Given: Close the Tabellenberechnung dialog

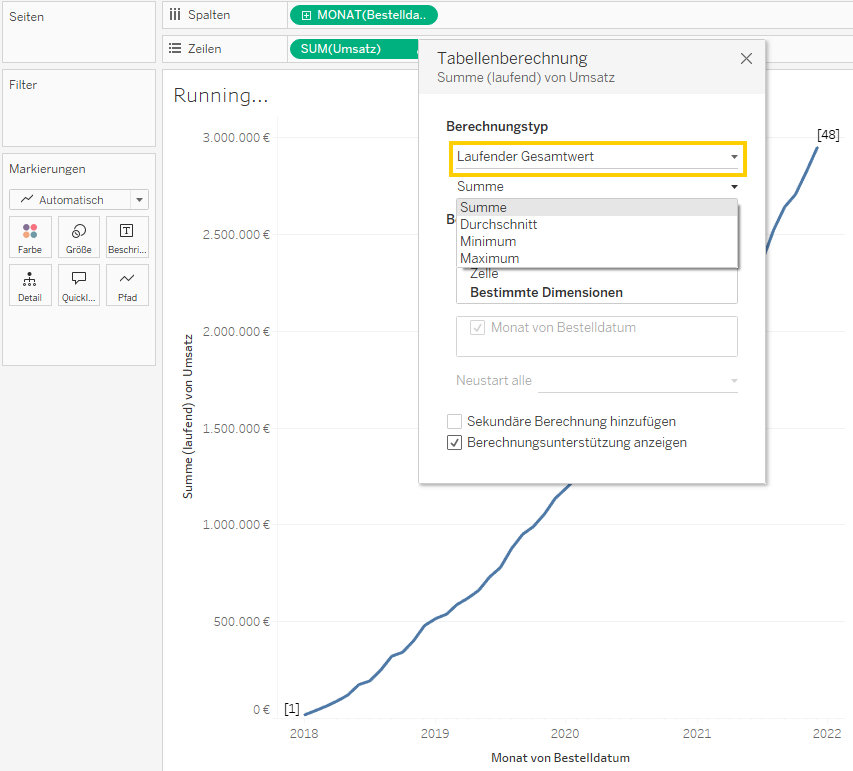Looking at the screenshot, I should tap(746, 59).
